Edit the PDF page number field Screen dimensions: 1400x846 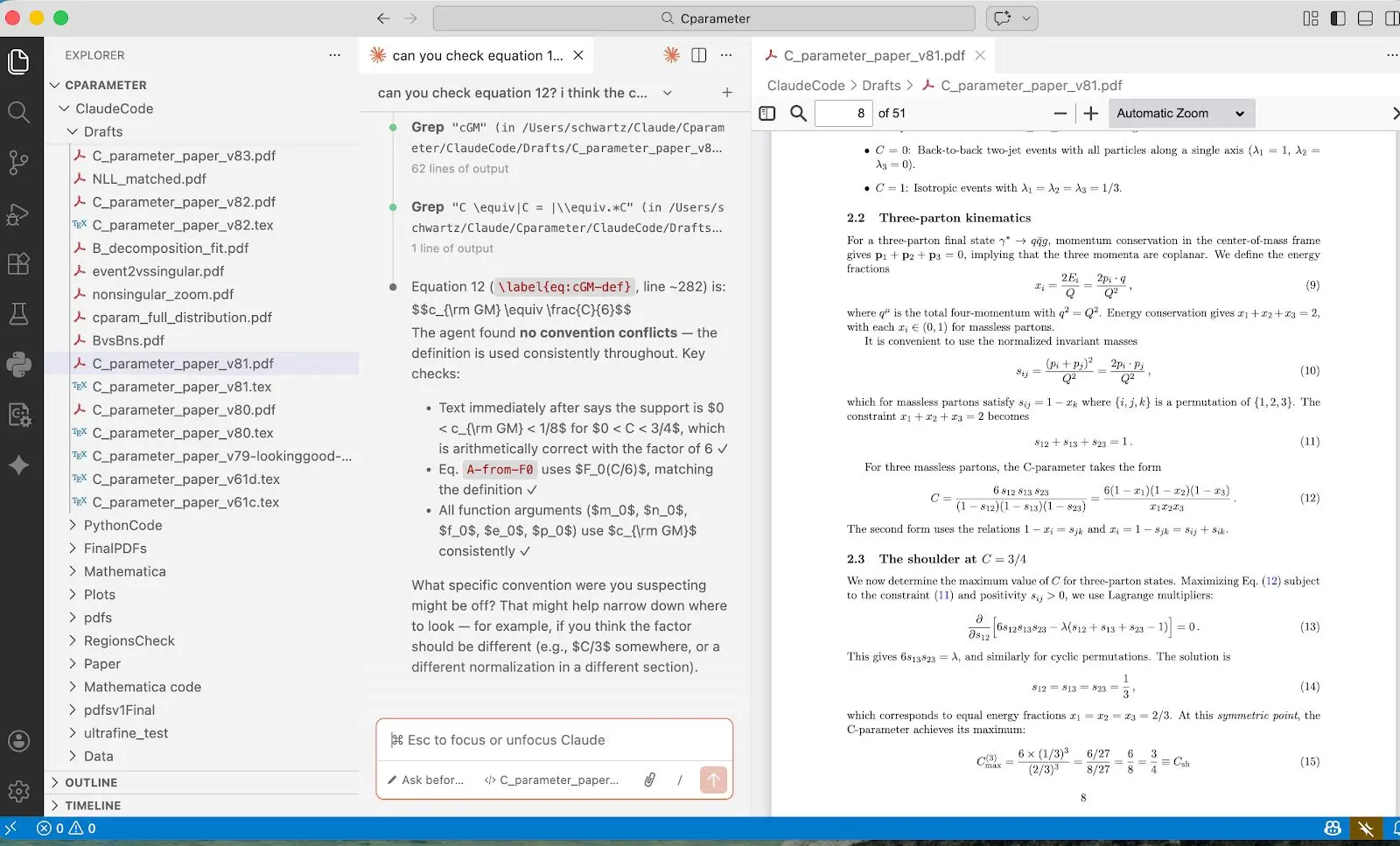(843, 113)
